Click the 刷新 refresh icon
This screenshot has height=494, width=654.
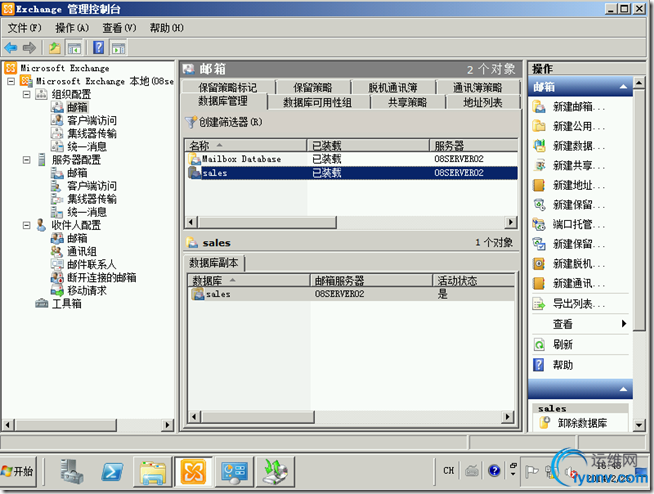tap(539, 345)
